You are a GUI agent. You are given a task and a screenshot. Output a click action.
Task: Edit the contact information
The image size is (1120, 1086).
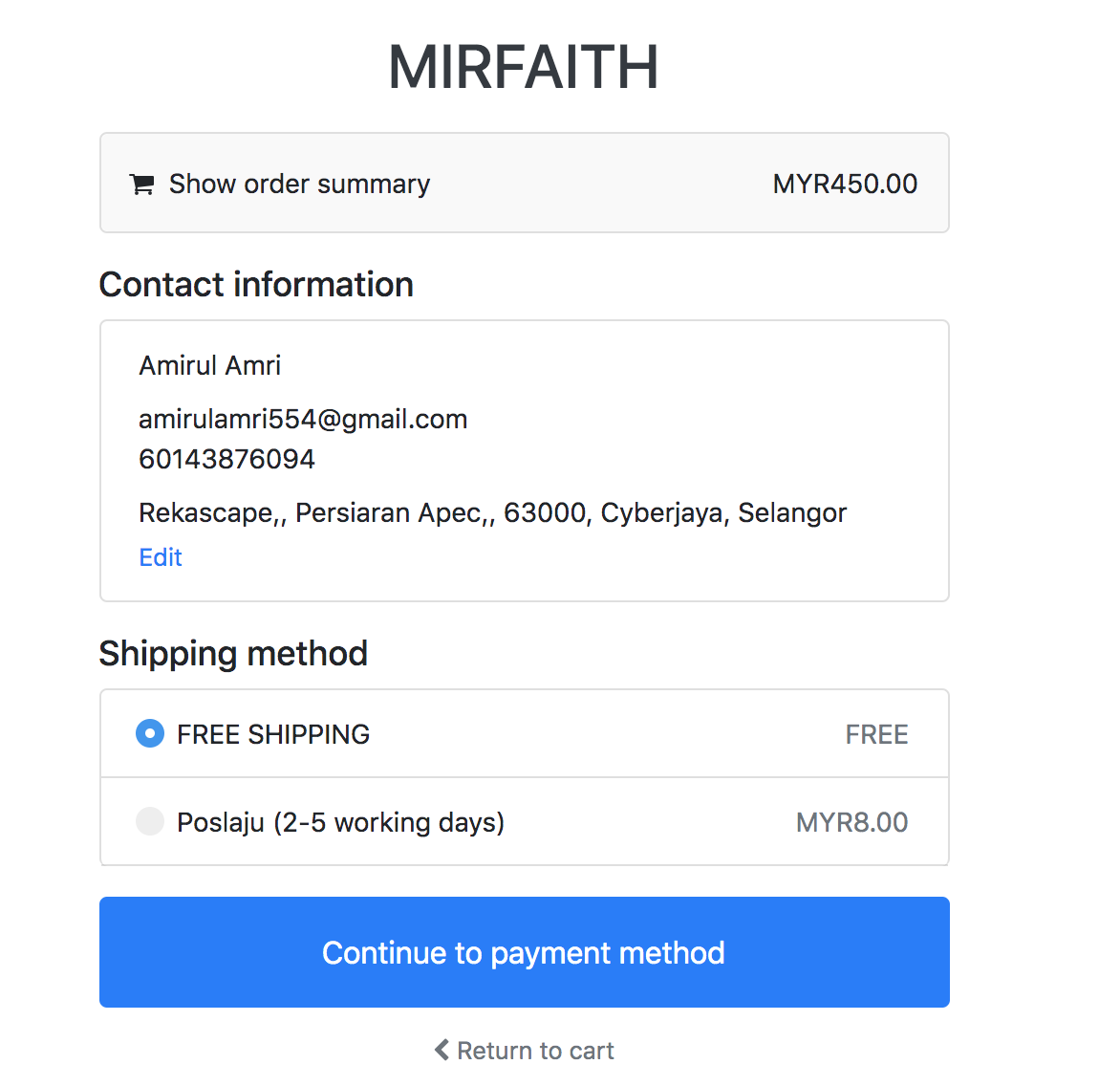pos(160,557)
